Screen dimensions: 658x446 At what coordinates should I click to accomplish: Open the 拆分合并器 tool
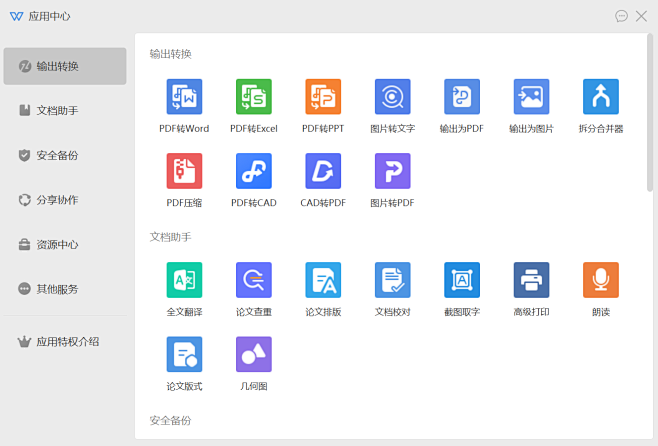601,97
